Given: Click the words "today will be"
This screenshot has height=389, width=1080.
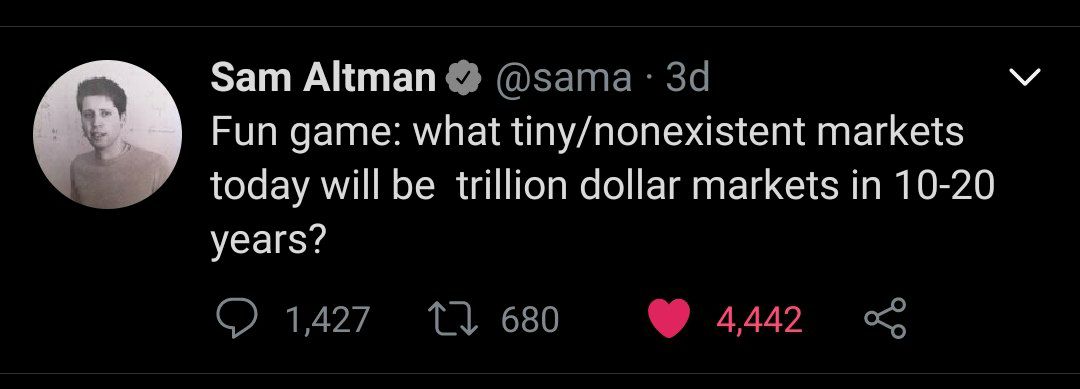Looking at the screenshot, I should (322, 187).
